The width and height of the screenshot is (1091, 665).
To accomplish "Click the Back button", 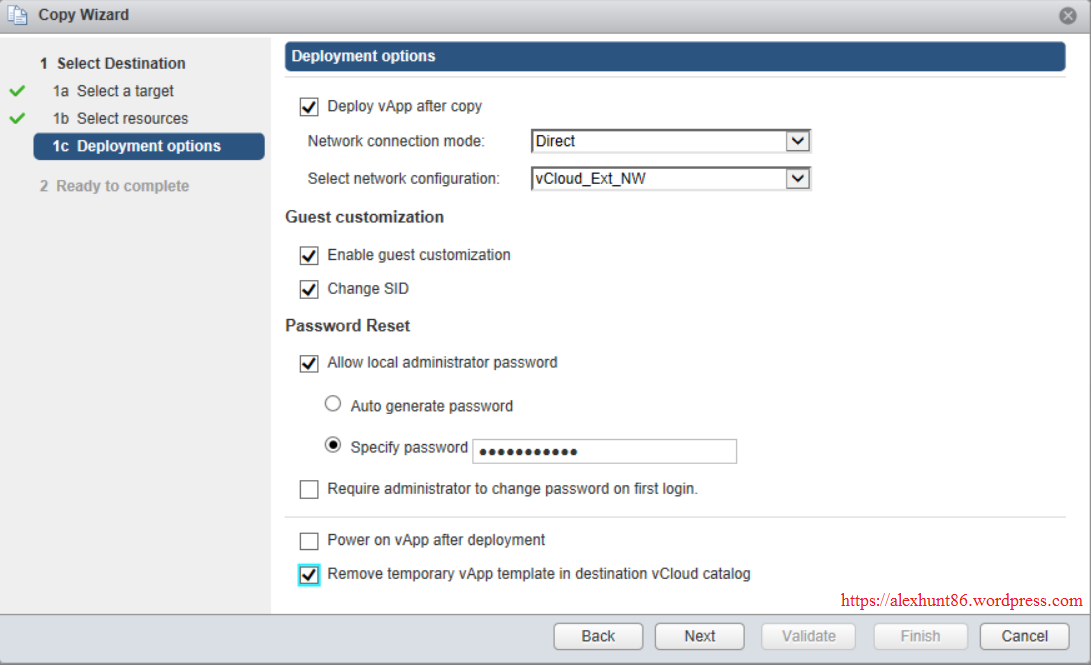I will pyautogui.click(x=598, y=636).
